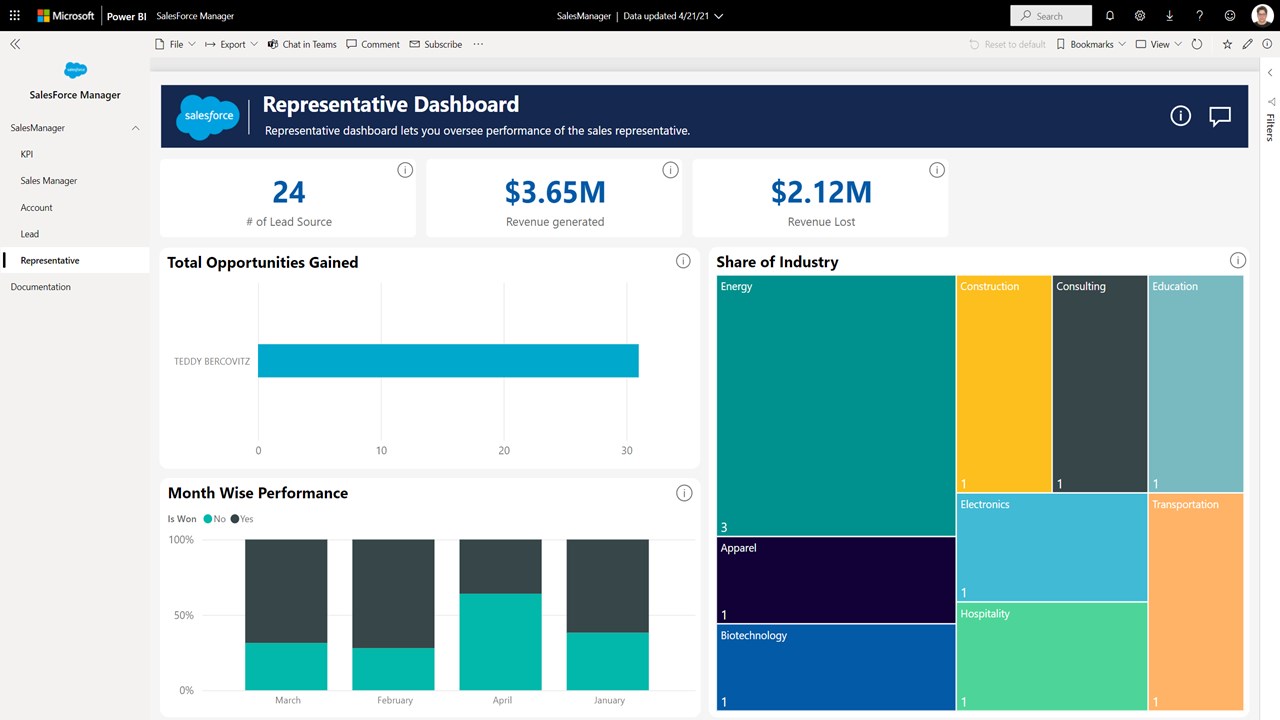Click the Salesforce app logo in sidebar
Image resolution: width=1280 pixels, height=720 pixels.
(x=75, y=70)
